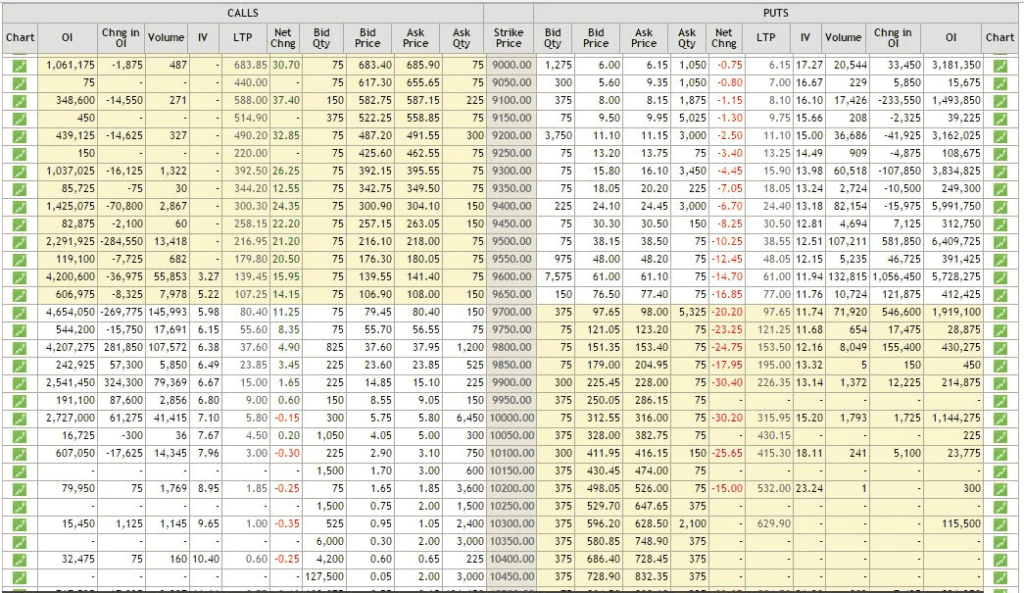The image size is (1024, 593).
Task: Sort by the Strike Price column header
Action: click(508, 37)
